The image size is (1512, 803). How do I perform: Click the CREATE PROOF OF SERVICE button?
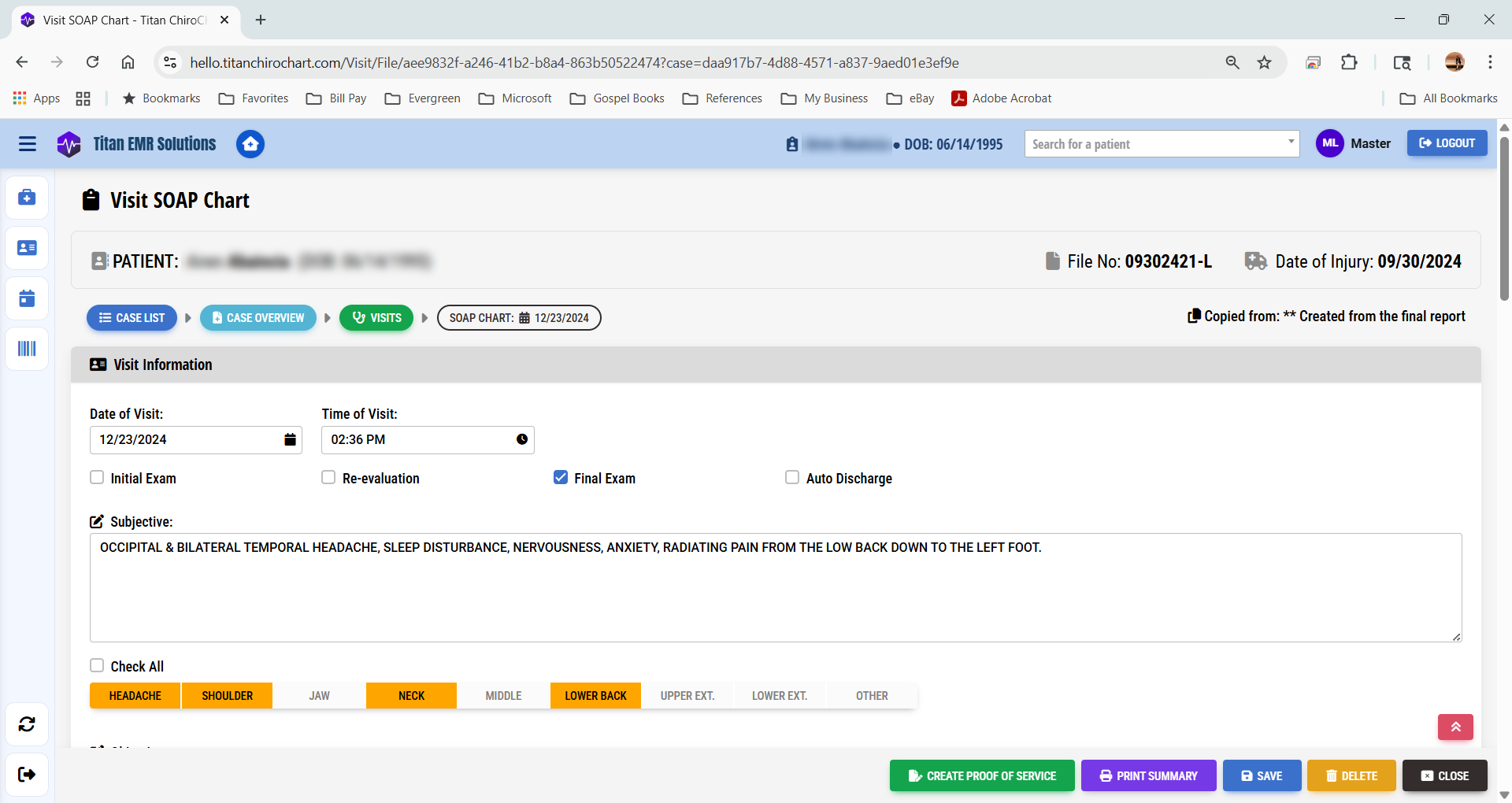coord(981,775)
